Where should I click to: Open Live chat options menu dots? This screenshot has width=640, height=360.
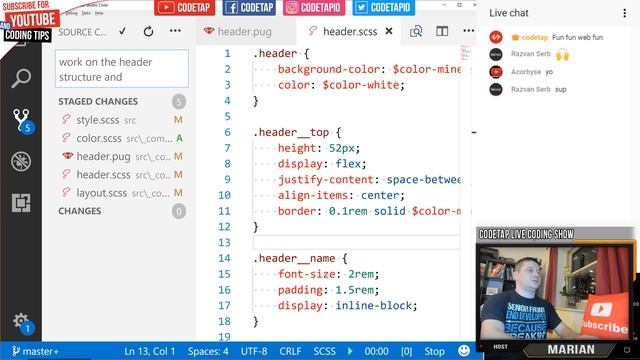click(x=624, y=13)
